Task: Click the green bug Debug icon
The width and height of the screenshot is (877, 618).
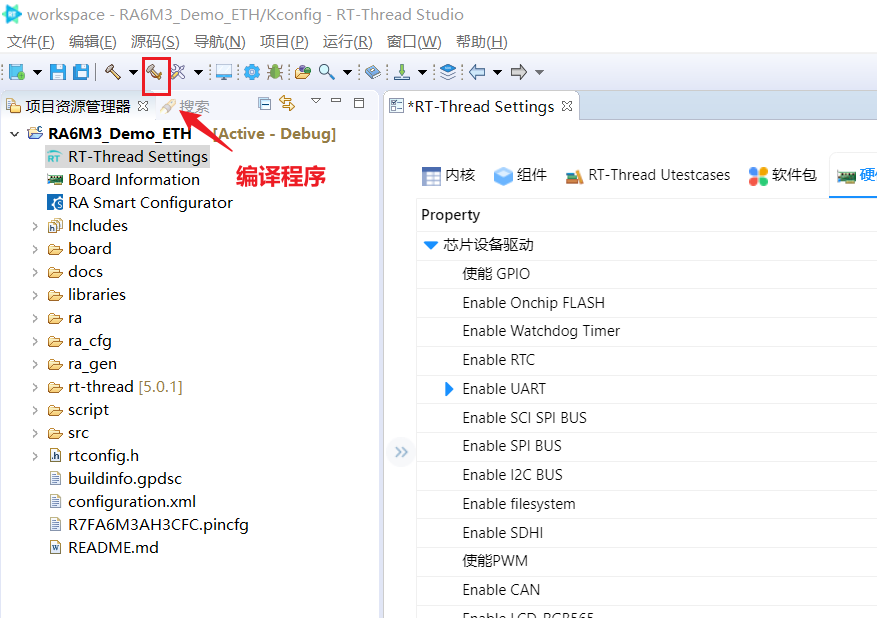Action: (x=275, y=72)
